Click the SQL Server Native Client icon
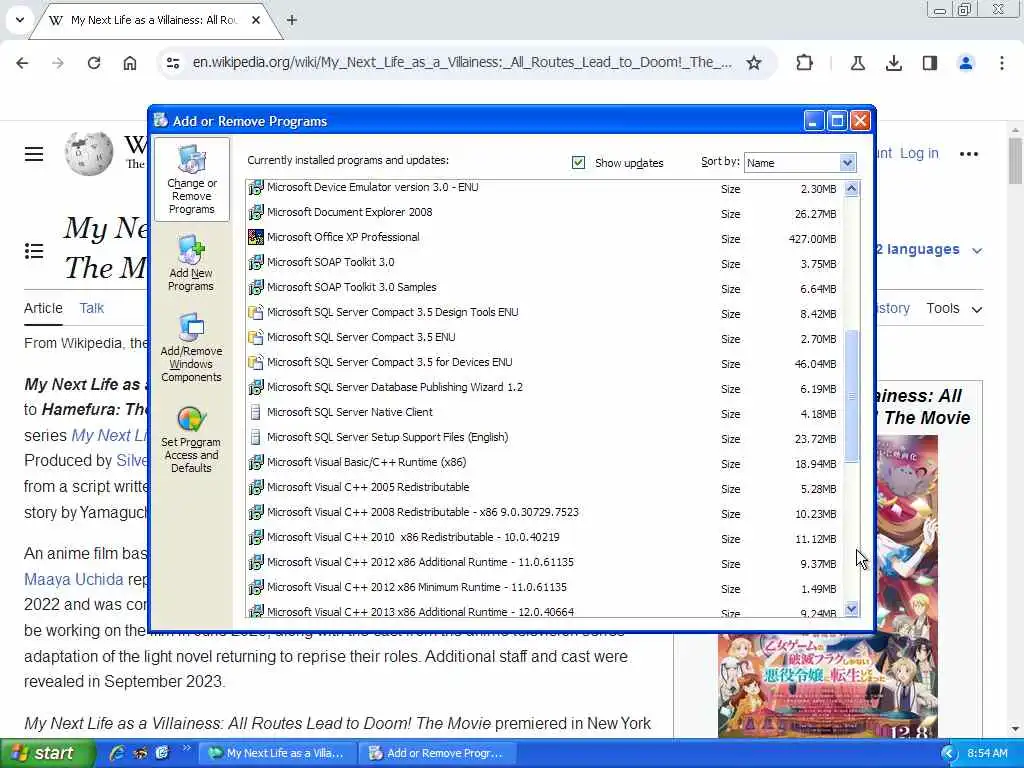This screenshot has width=1024, height=768. point(256,412)
